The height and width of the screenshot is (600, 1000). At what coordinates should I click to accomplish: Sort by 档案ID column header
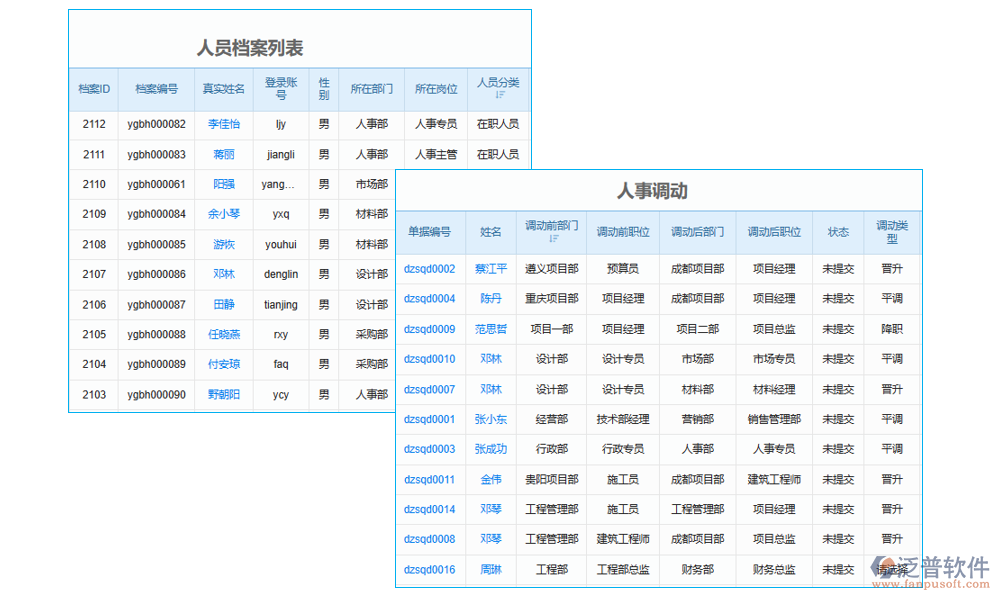93,90
